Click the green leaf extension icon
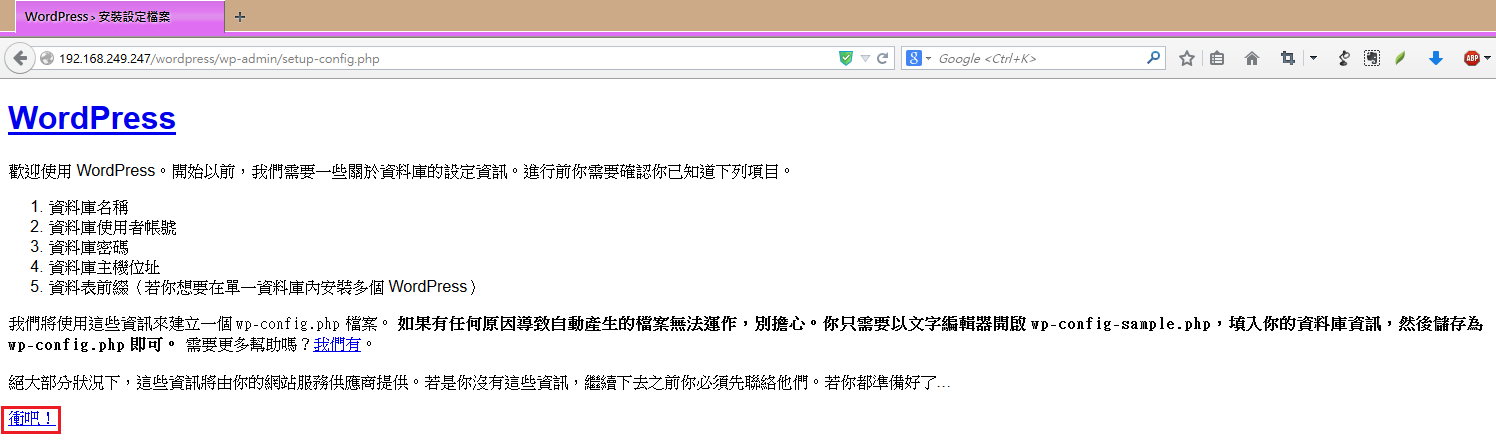The width and height of the screenshot is (1496, 448). pos(1401,58)
